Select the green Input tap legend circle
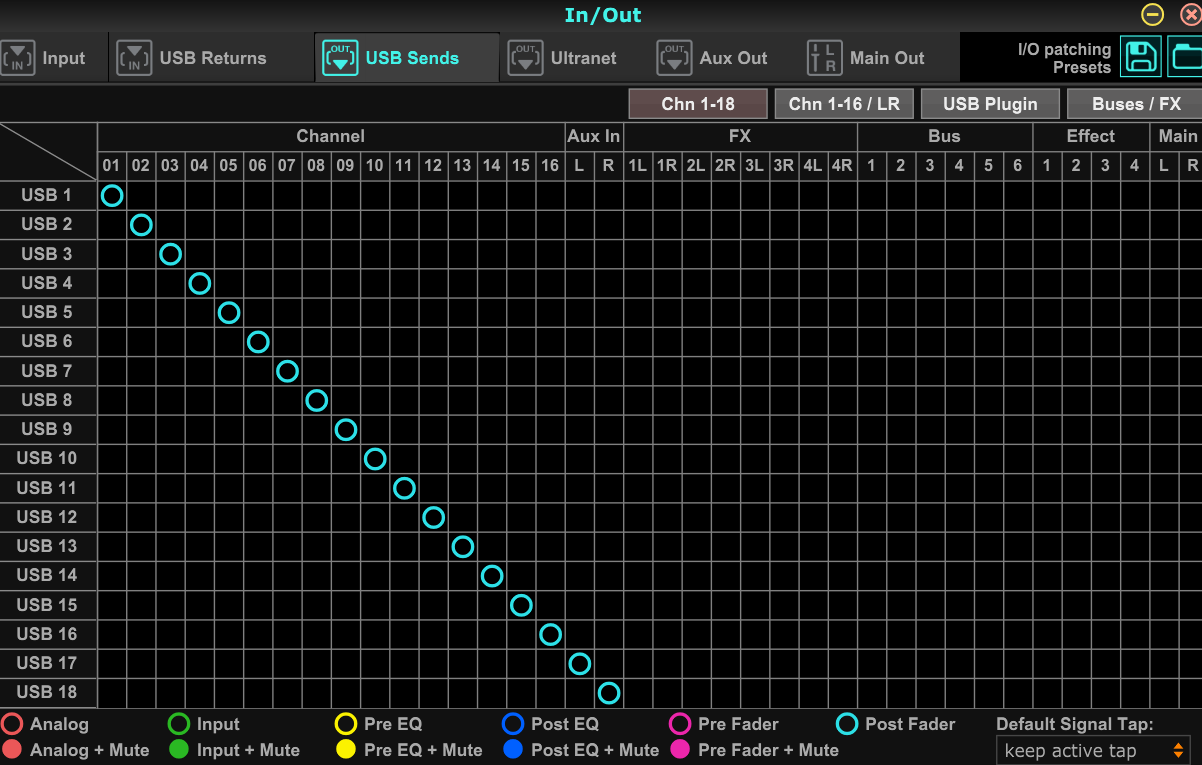 click(x=179, y=724)
